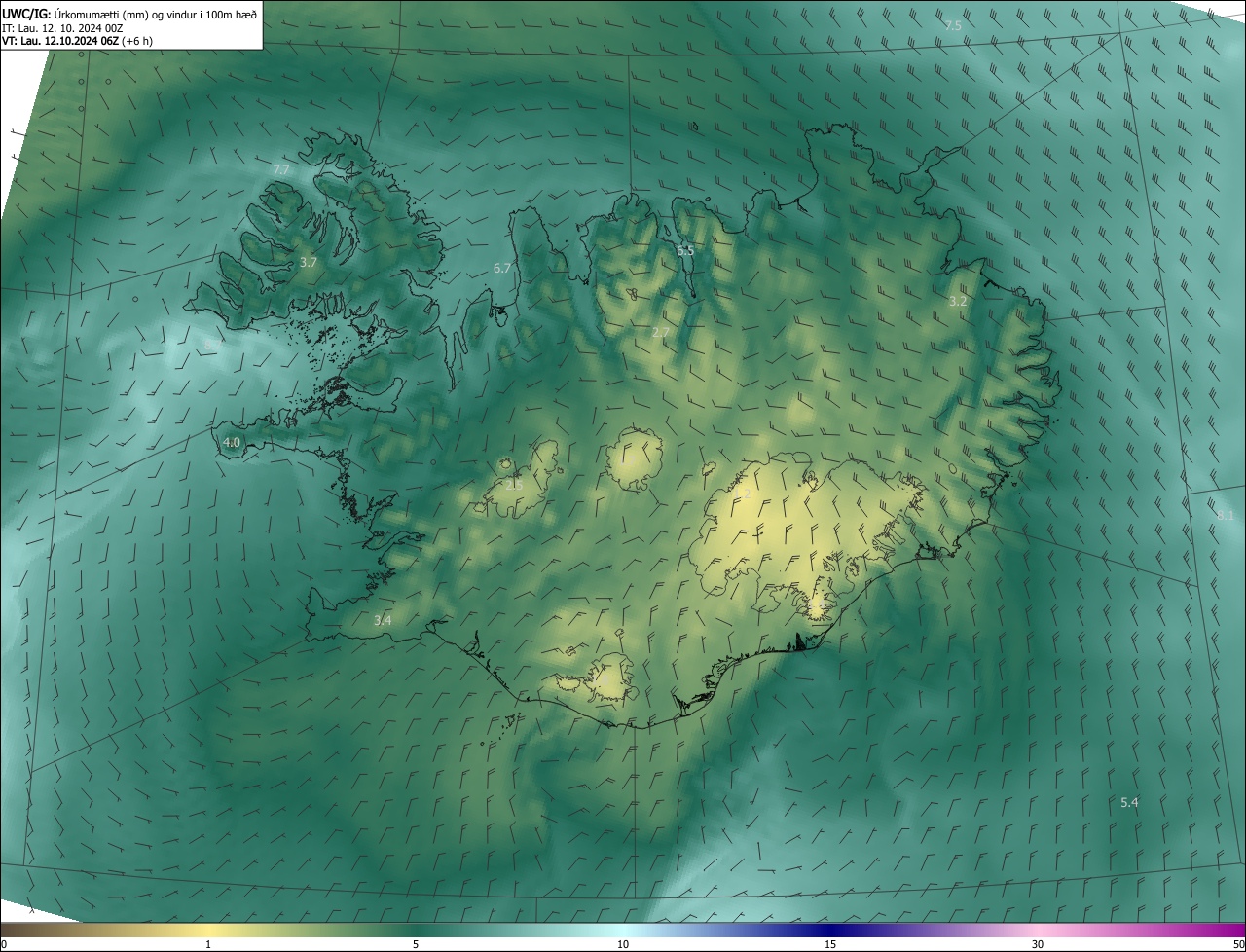Click the 15 tick on the colour scale
This screenshot has width=1246, height=952.
point(830,944)
